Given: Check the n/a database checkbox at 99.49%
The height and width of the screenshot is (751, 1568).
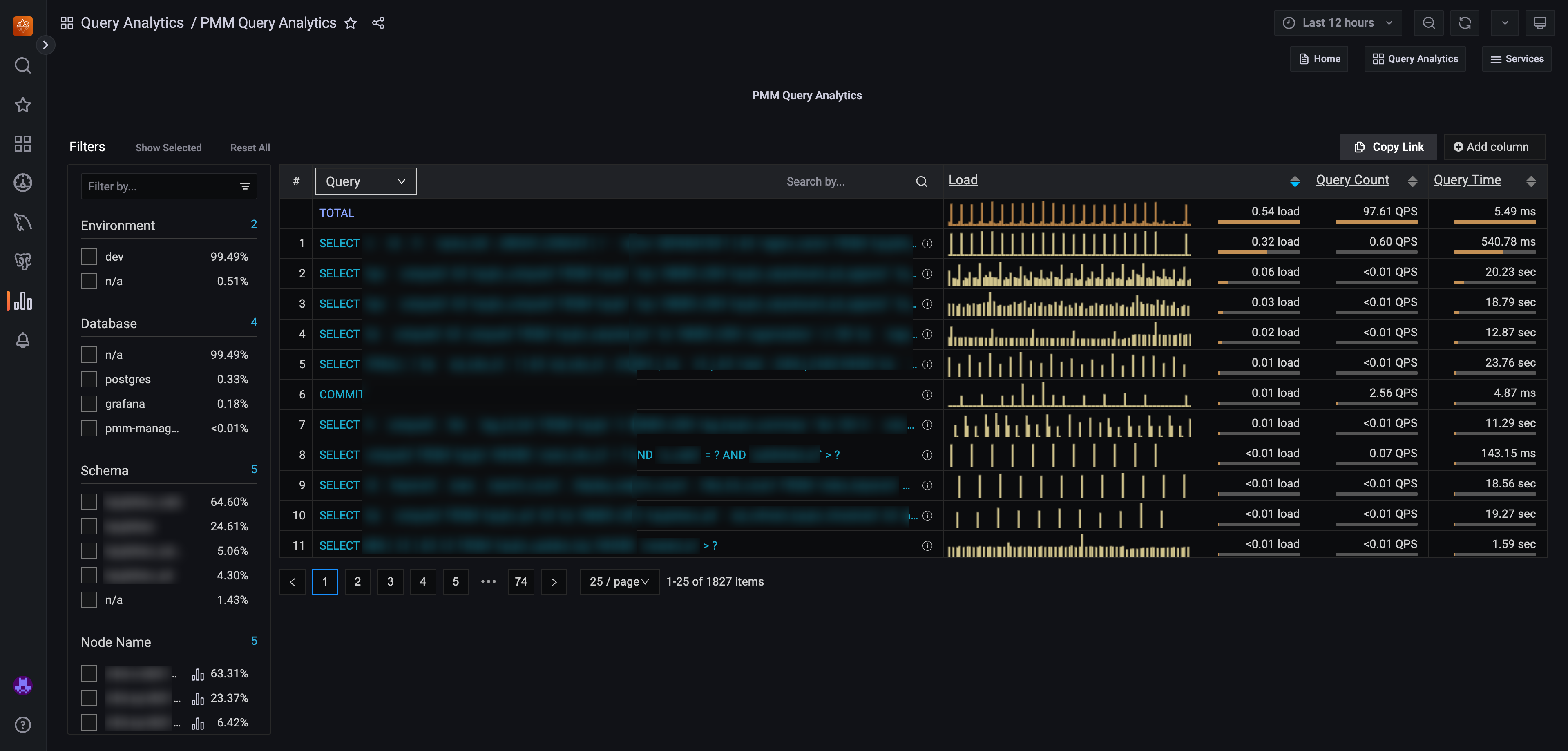Looking at the screenshot, I should 89,355.
